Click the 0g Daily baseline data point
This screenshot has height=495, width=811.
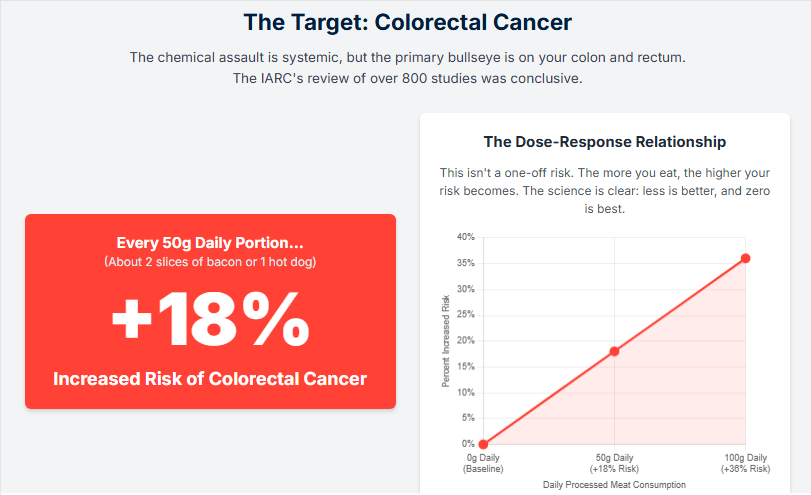point(484,444)
